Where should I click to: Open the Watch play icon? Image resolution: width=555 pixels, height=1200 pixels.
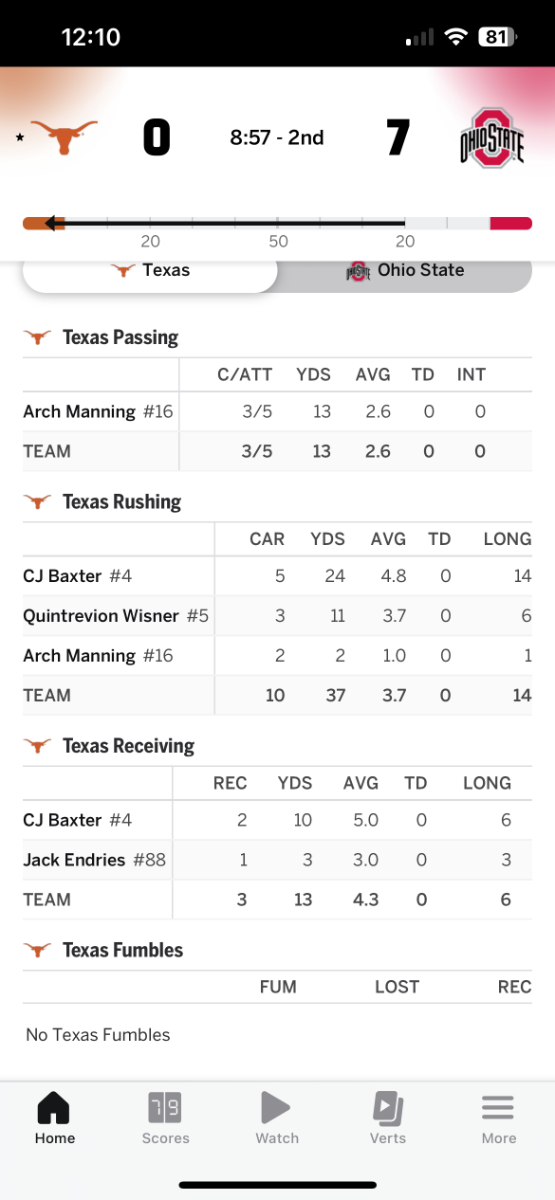click(276, 1108)
